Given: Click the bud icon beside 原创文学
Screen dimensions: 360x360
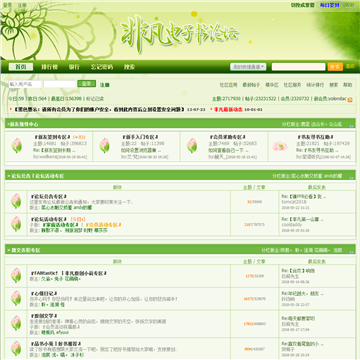Looking at the screenshot, I should click(16, 323).
